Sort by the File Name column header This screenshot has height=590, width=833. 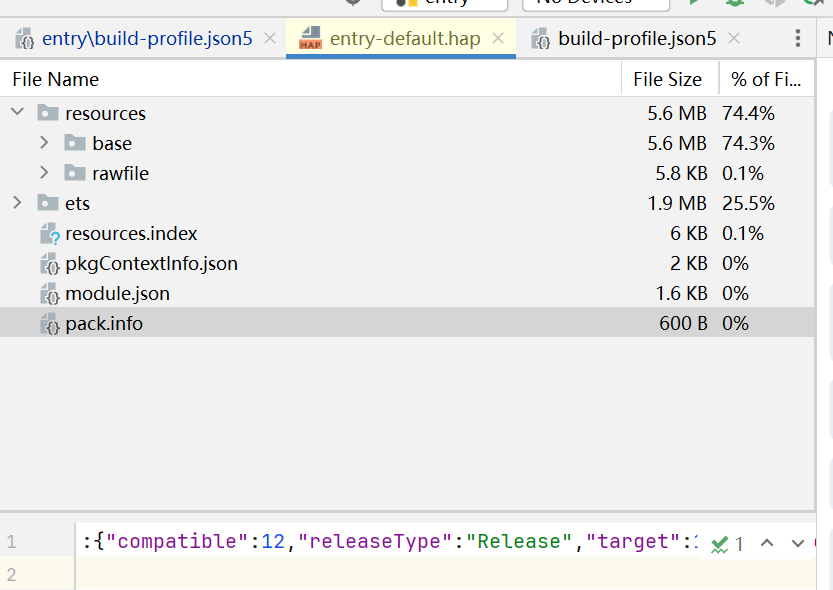tap(55, 79)
